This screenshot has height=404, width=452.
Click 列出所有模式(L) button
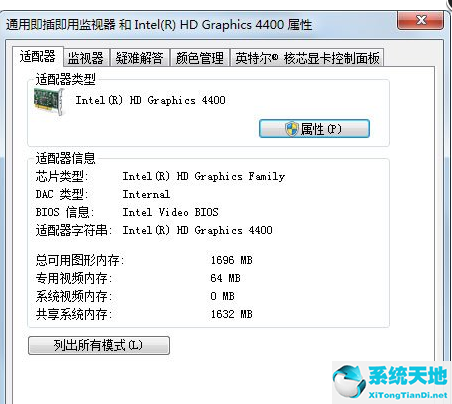[x=99, y=345]
